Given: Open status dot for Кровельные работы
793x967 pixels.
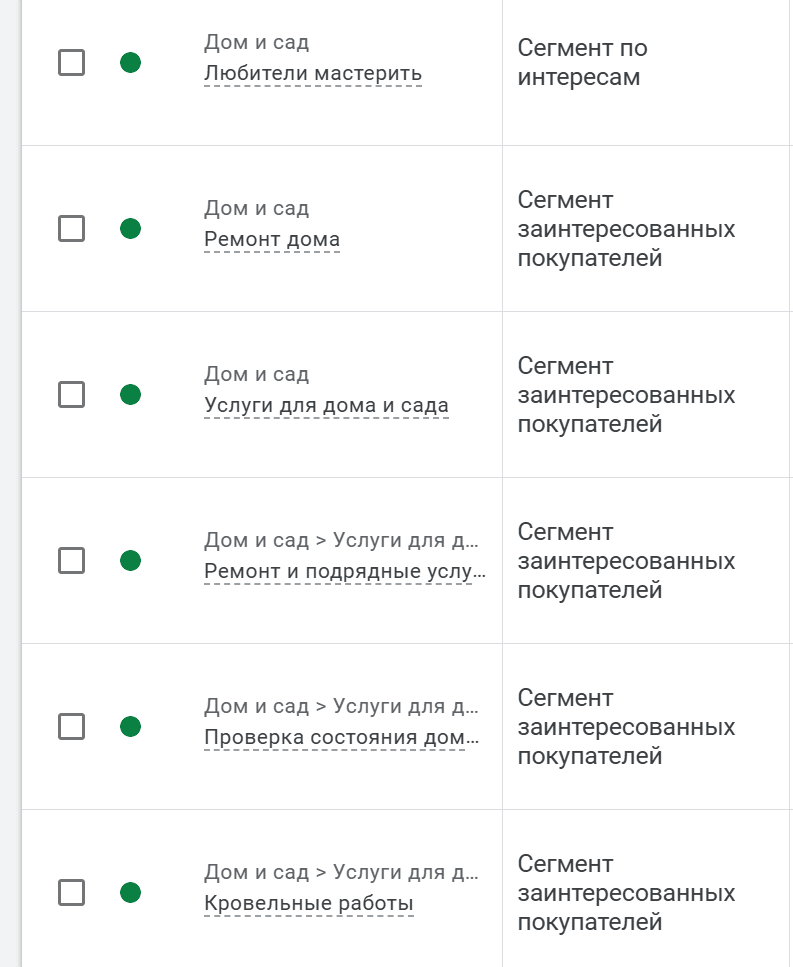Looking at the screenshot, I should coord(130,892).
